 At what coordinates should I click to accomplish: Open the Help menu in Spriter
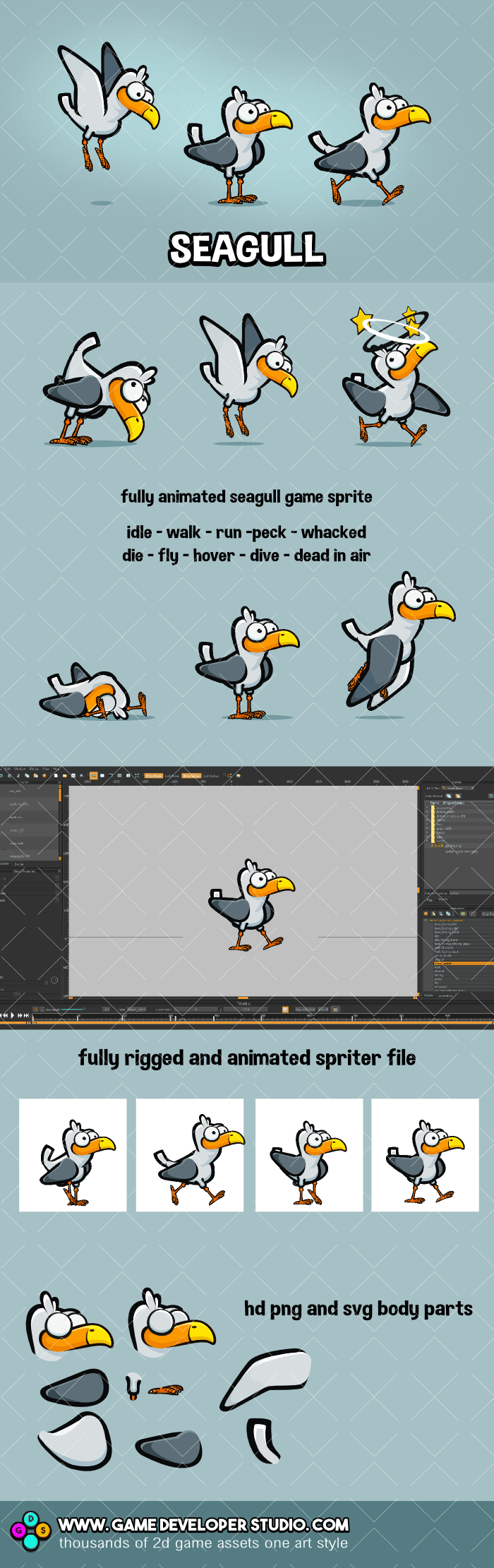point(56,768)
